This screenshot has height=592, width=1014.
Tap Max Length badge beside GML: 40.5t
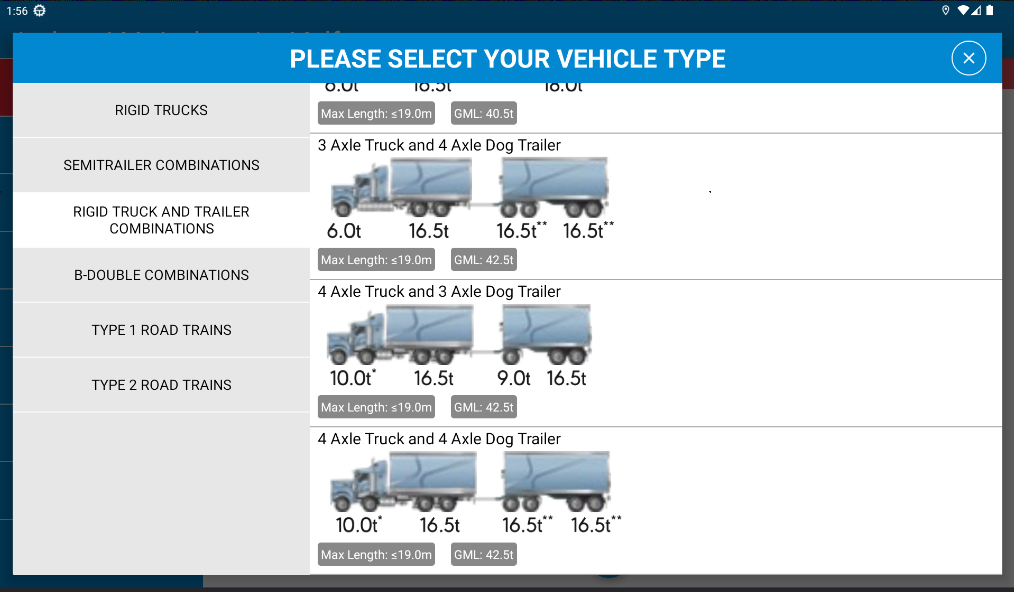(376, 113)
